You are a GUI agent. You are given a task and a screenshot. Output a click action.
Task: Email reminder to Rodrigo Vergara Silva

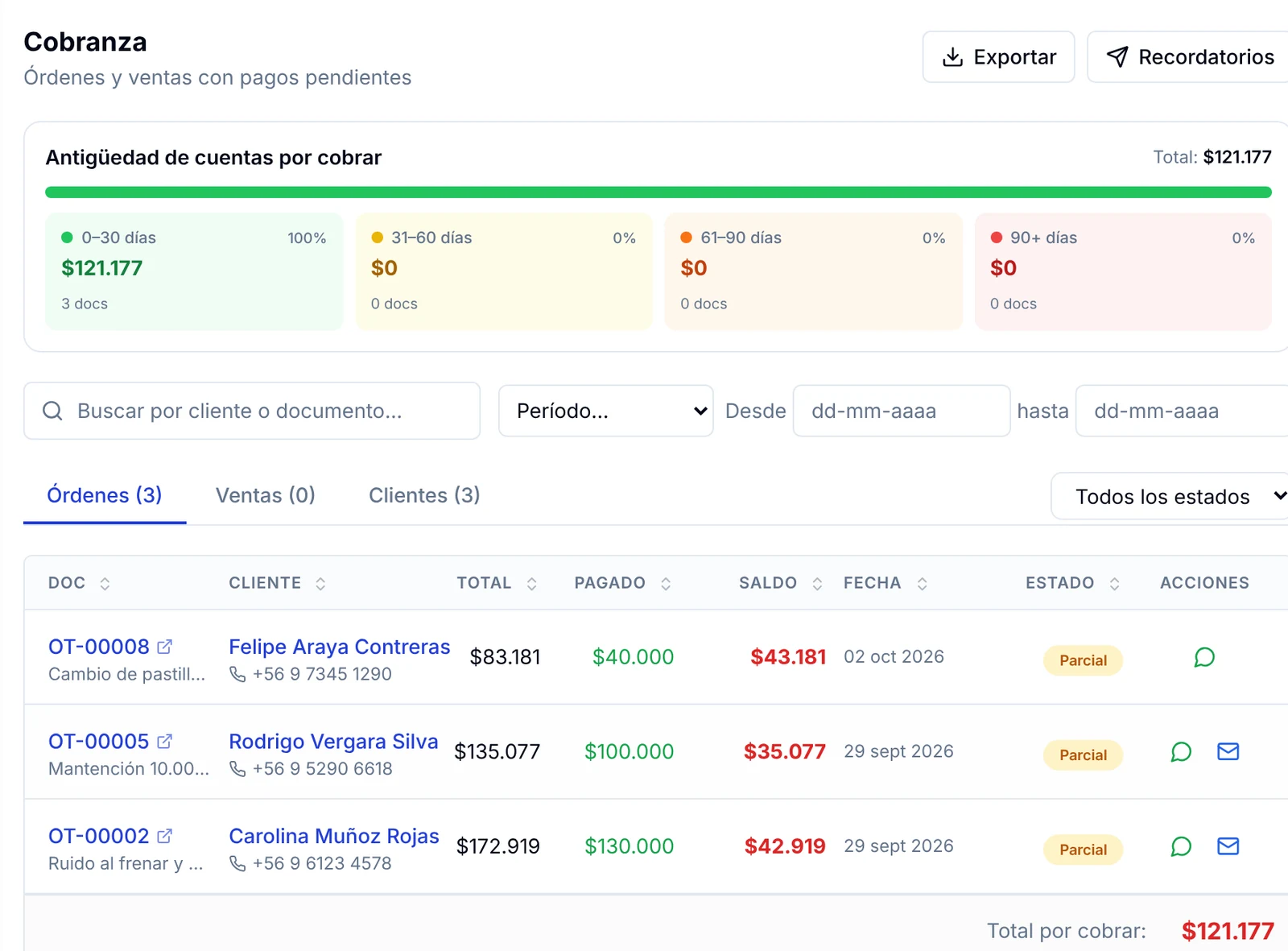(x=1228, y=752)
